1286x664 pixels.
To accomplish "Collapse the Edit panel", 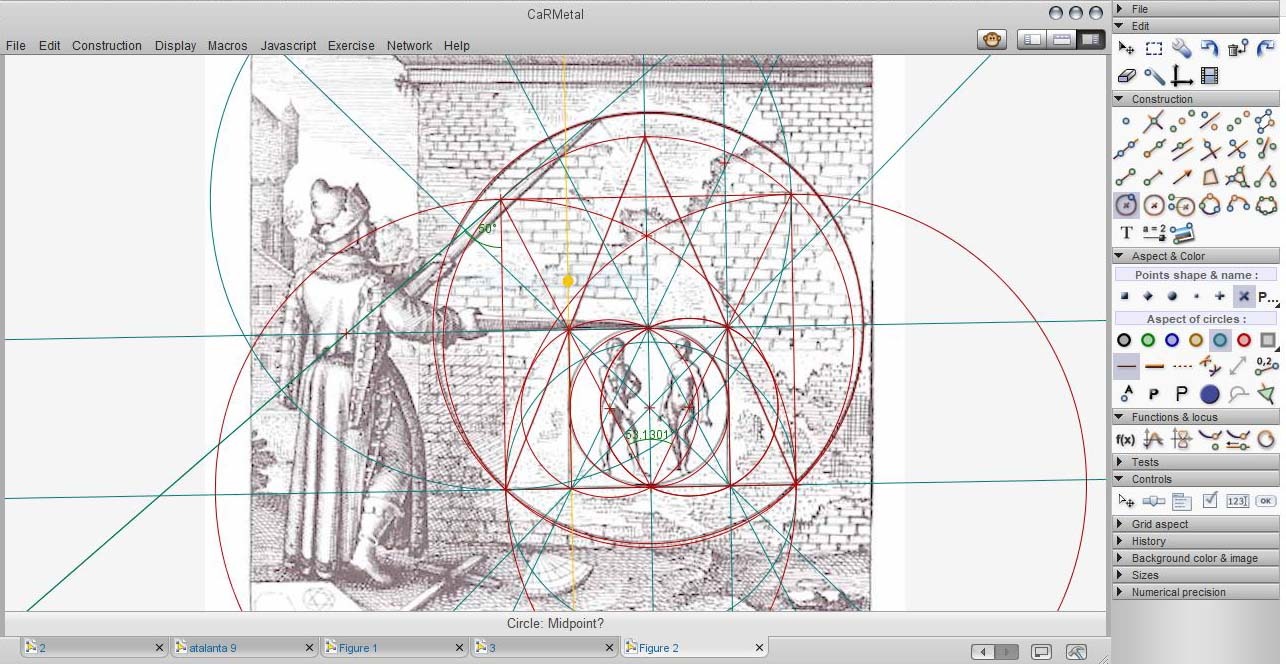I will 1196,26.
